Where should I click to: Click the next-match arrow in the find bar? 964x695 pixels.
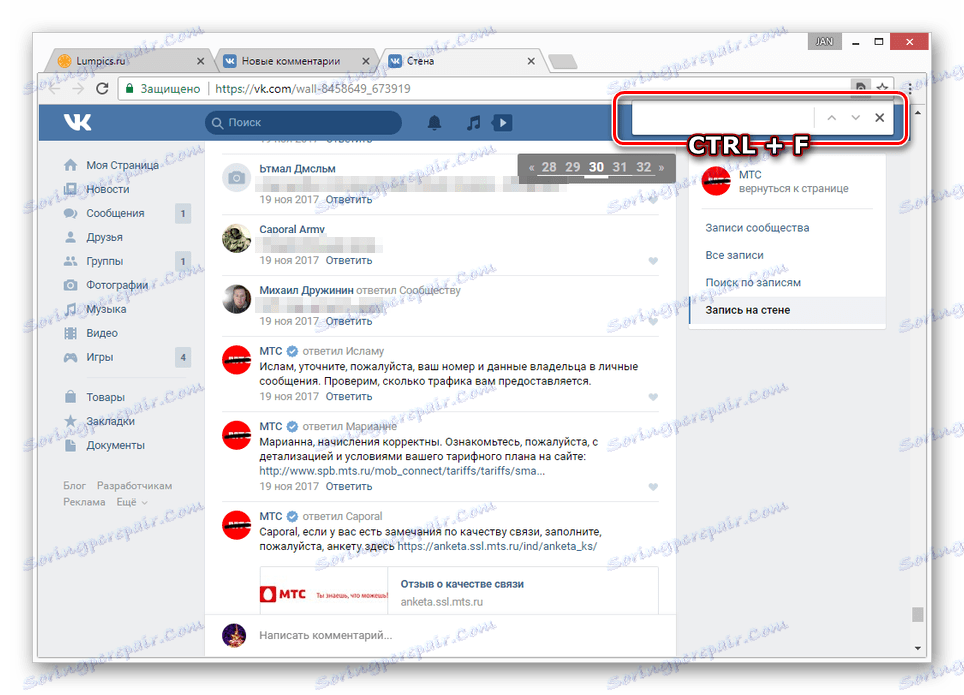point(855,117)
